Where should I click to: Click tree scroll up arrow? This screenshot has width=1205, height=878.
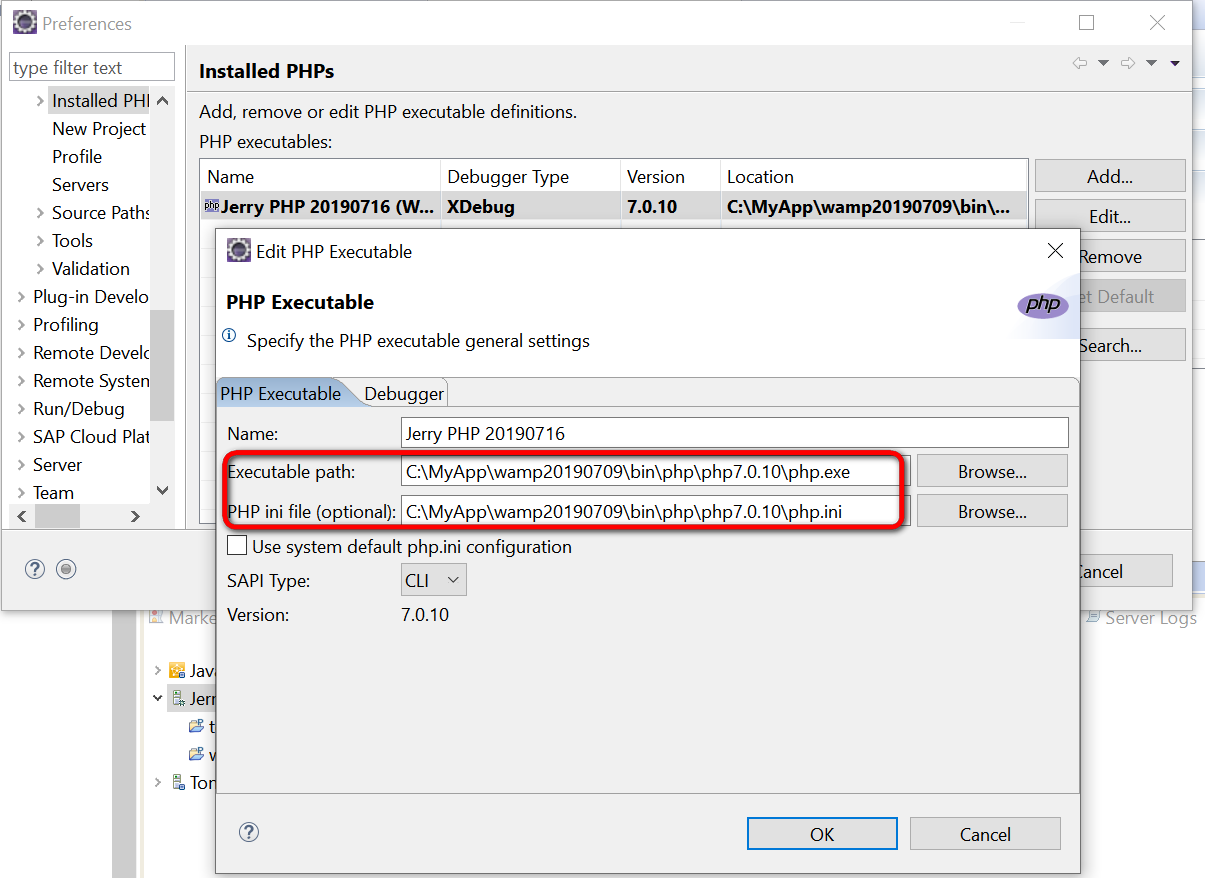163,101
